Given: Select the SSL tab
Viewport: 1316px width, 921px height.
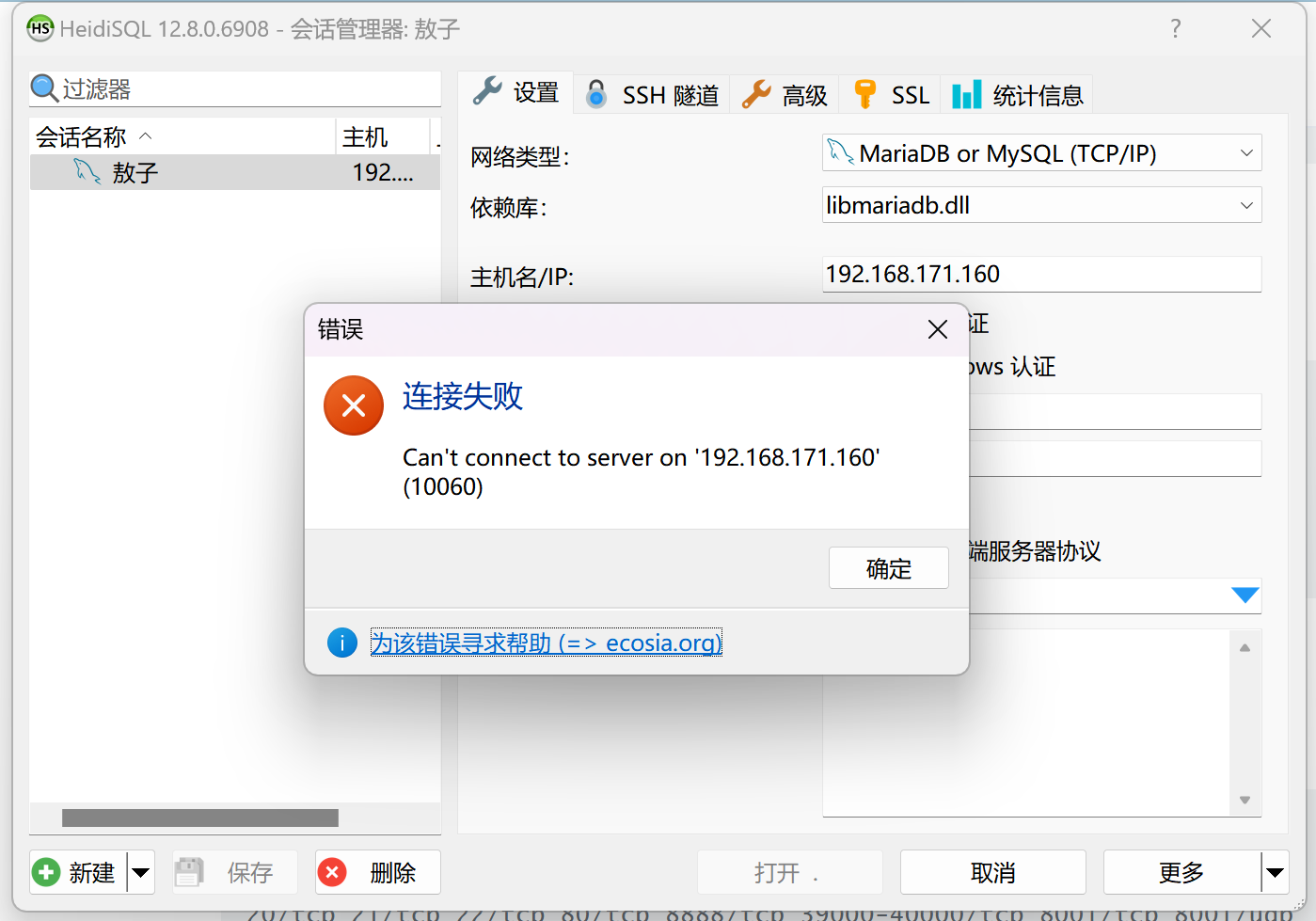Looking at the screenshot, I should coord(890,94).
